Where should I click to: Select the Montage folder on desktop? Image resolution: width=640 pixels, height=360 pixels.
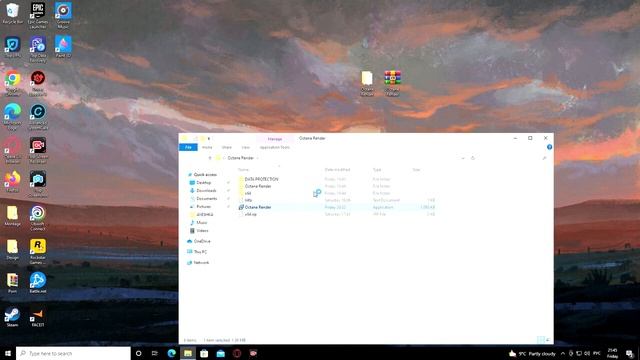[x=12, y=216]
